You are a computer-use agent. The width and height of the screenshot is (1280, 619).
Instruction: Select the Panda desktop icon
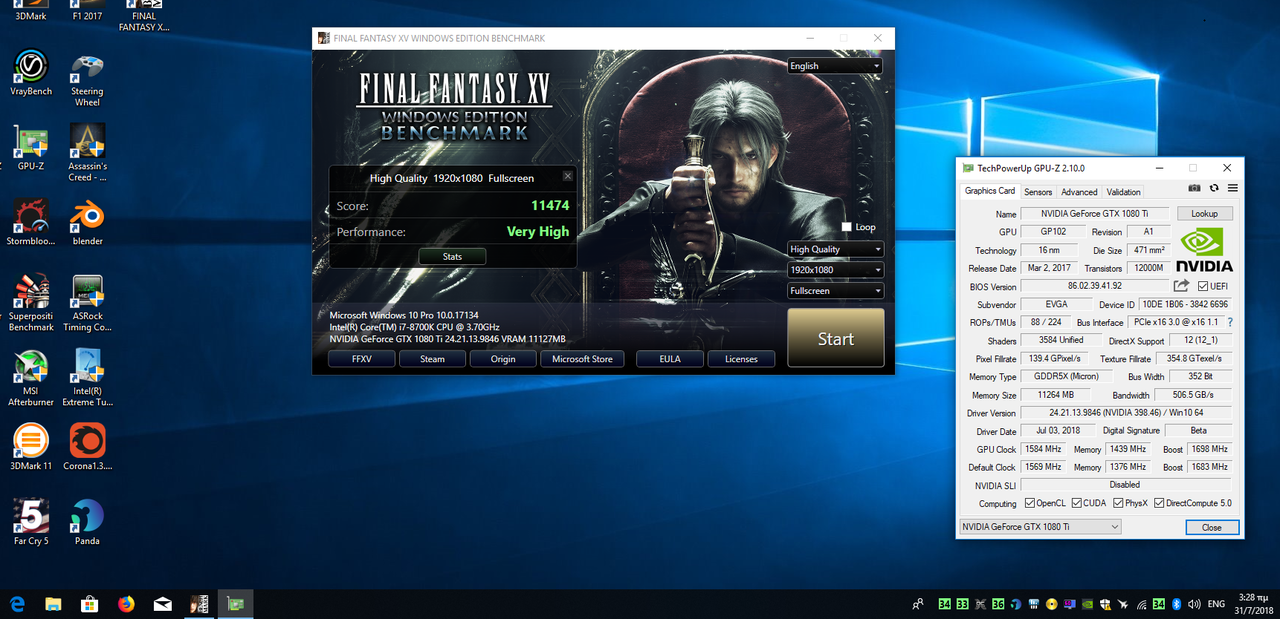(87, 522)
